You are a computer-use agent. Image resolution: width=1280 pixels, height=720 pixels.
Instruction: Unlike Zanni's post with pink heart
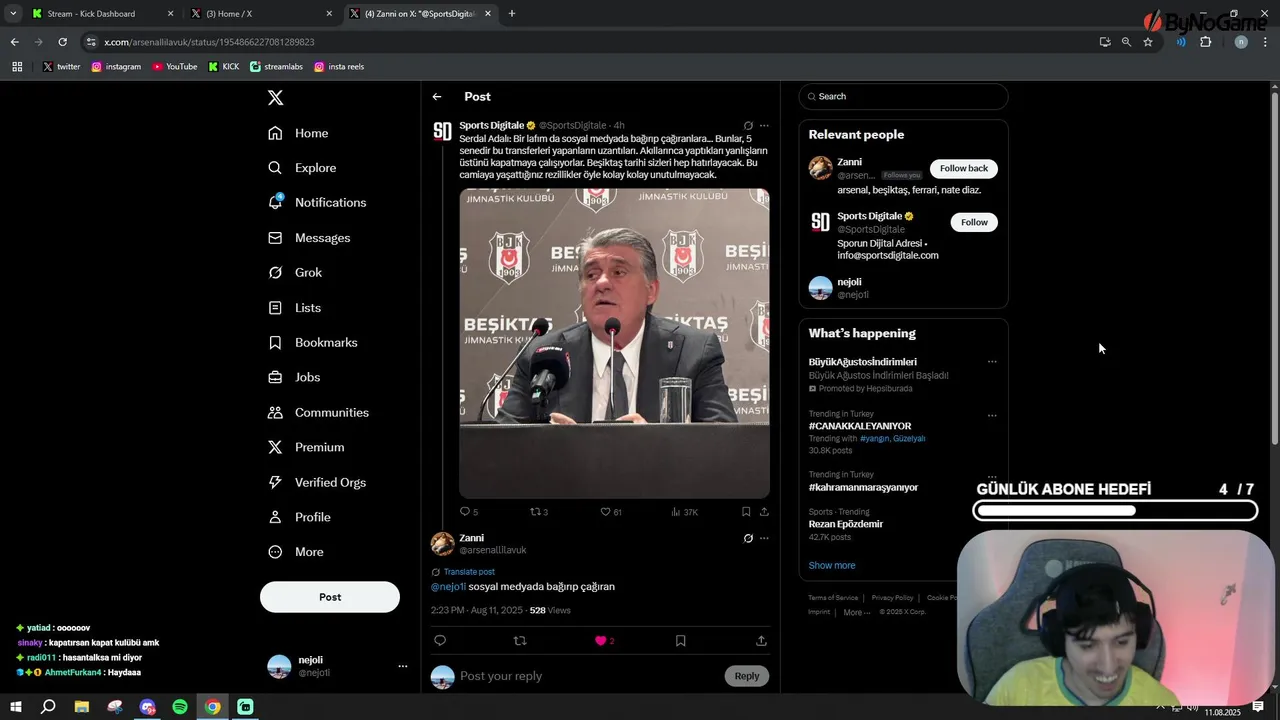click(x=601, y=641)
